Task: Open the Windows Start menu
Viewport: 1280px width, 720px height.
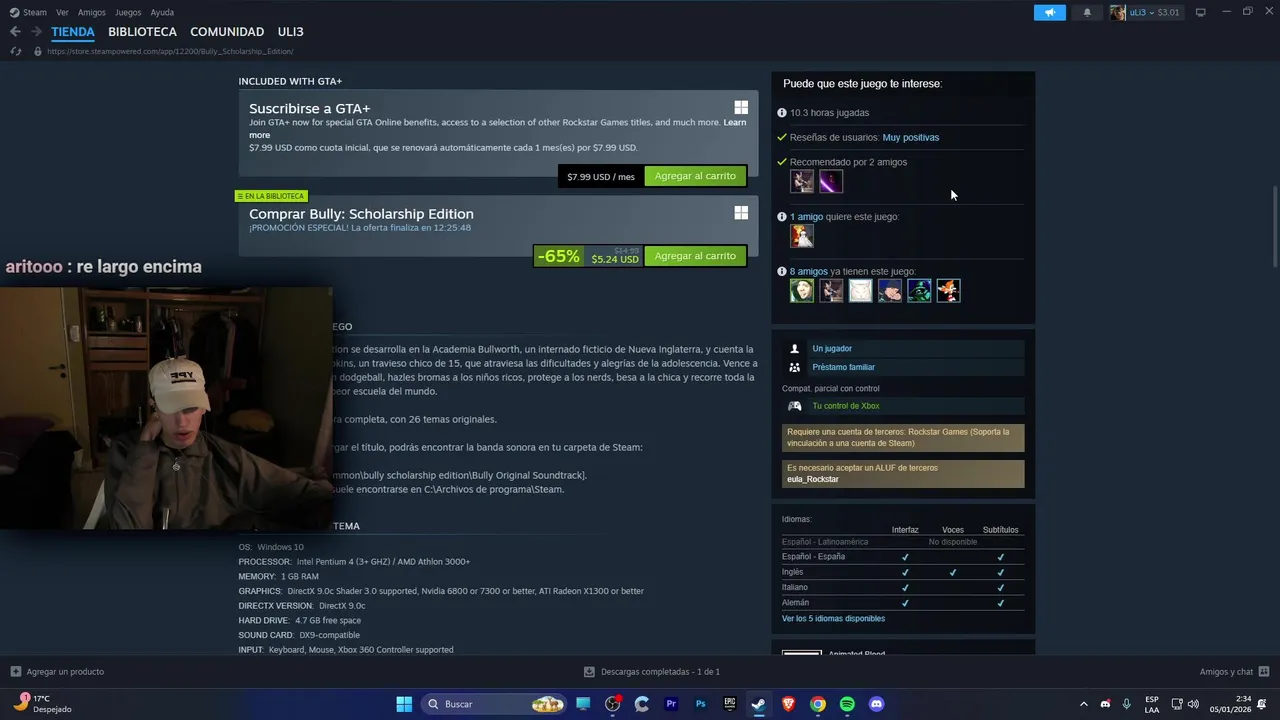Action: point(404,704)
